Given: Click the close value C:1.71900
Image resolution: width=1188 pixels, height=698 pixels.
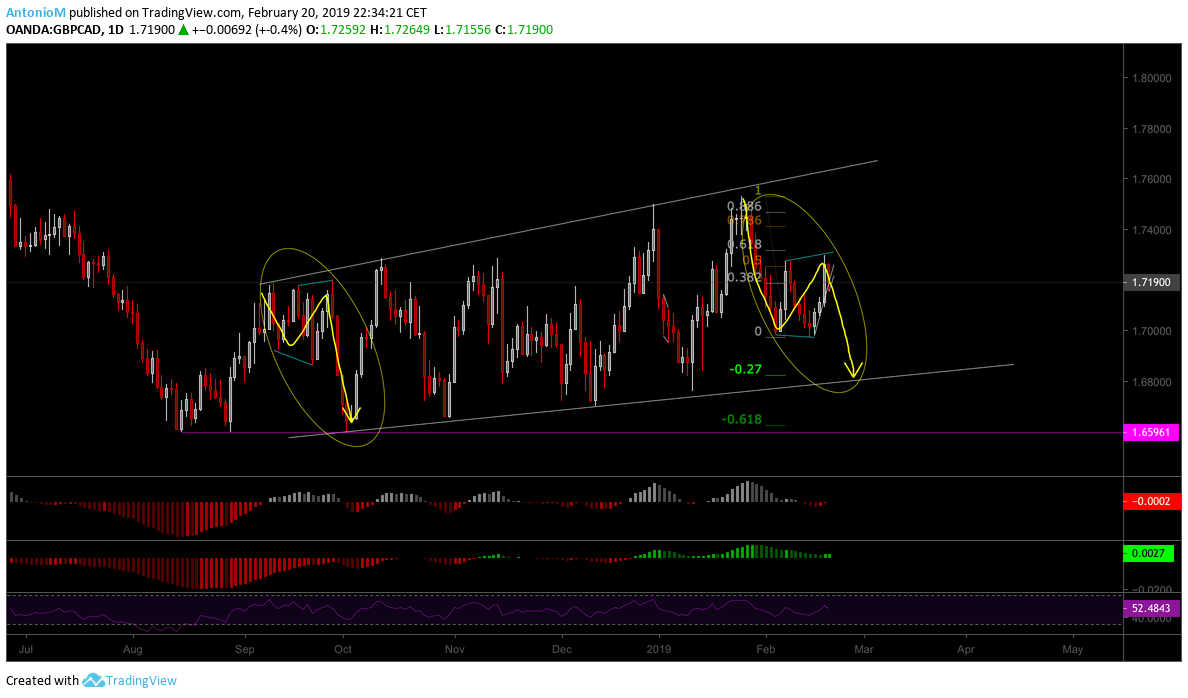Looking at the screenshot, I should 524,30.
